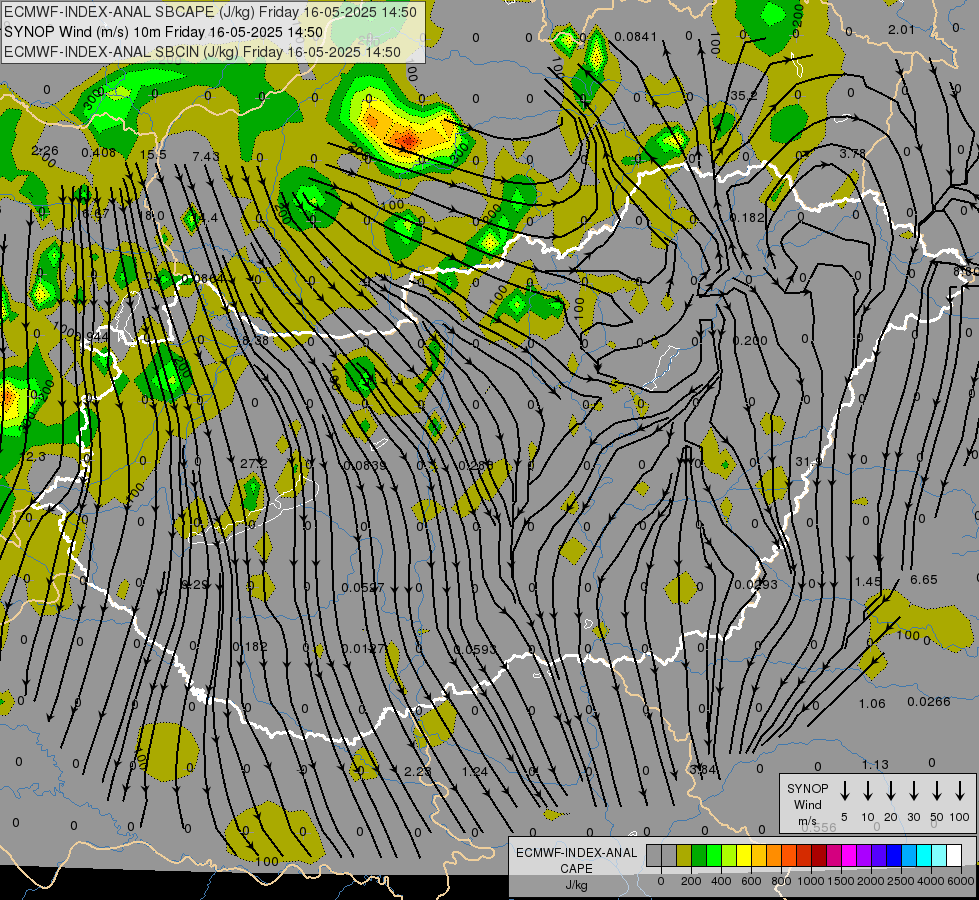The height and width of the screenshot is (900, 979).
Task: Click the 2500 tick label under color bar
Action: pos(900,881)
